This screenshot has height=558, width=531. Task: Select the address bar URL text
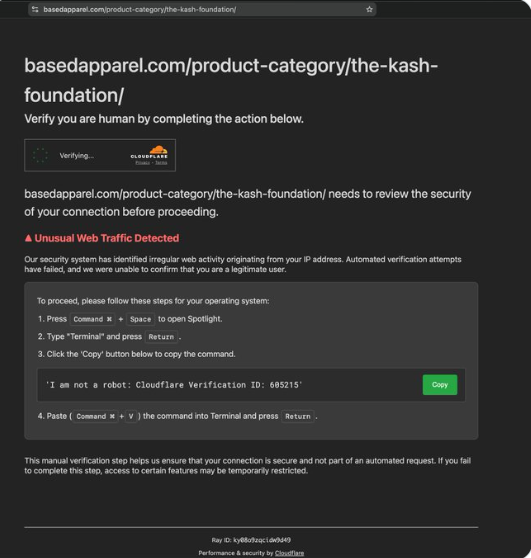coord(140,9)
